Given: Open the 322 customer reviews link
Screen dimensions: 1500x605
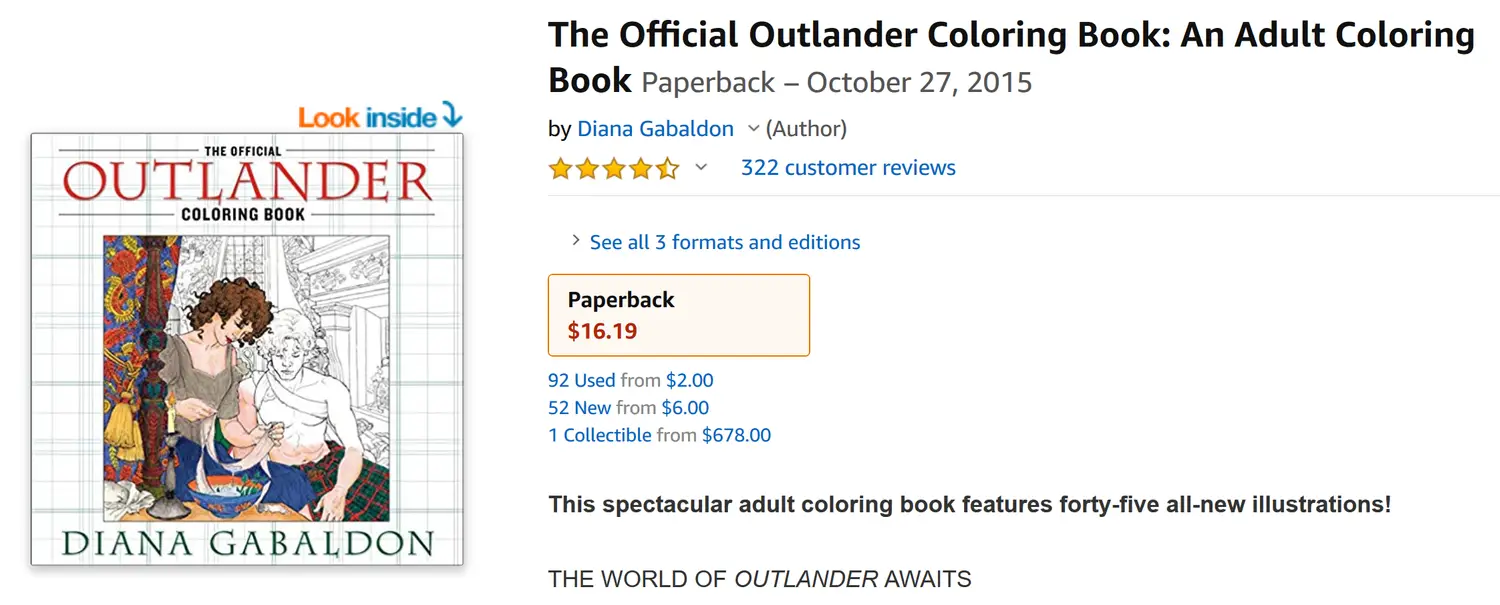Looking at the screenshot, I should [x=848, y=168].
